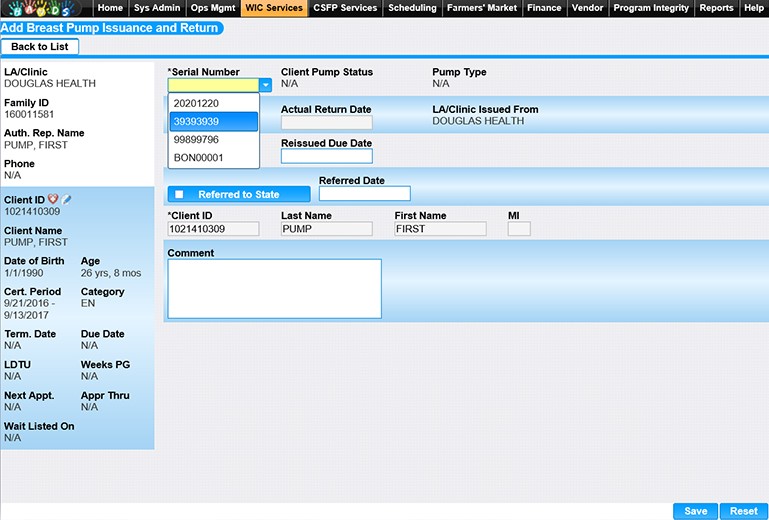Image resolution: width=769 pixels, height=520 pixels.
Task: Click the Save button
Action: coord(695,511)
